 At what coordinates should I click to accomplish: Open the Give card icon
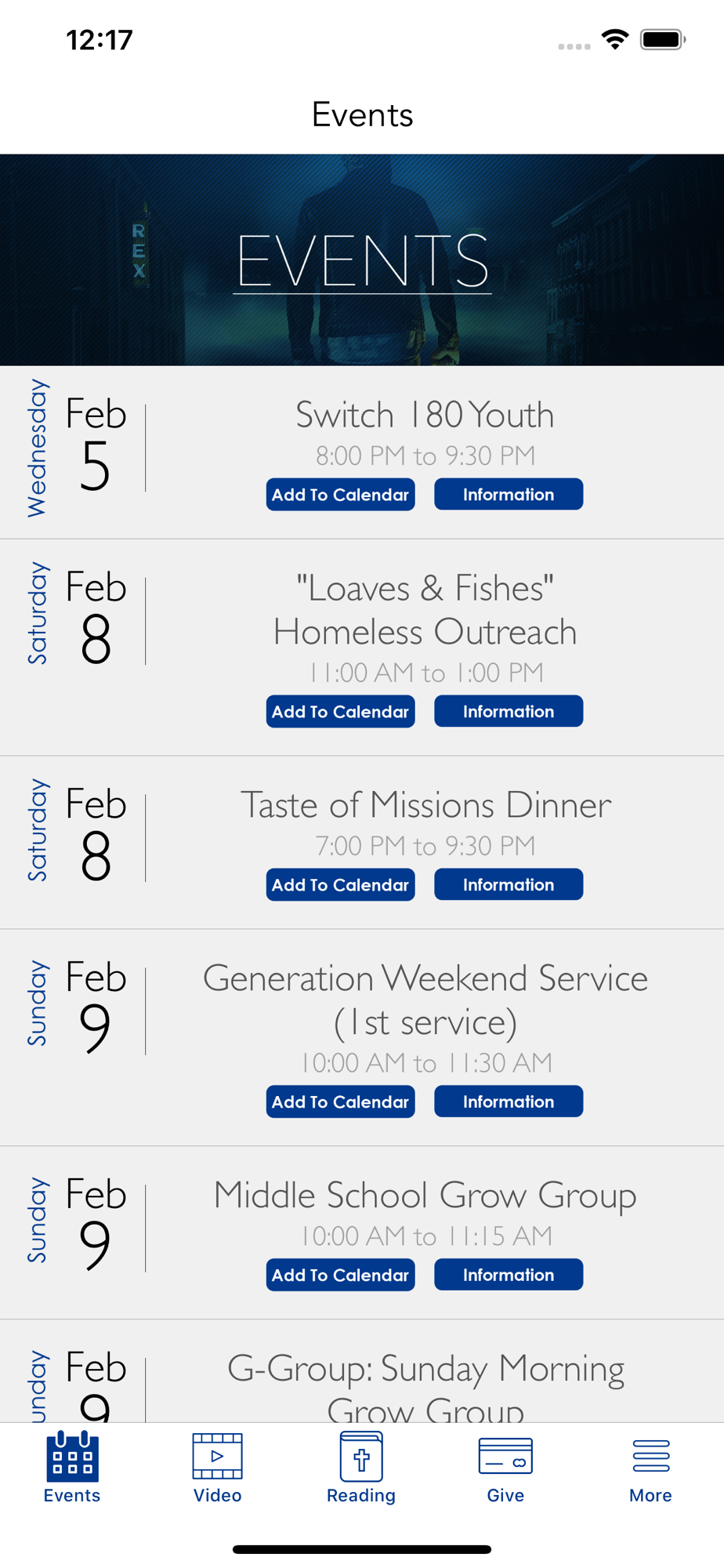pyautogui.click(x=505, y=1455)
